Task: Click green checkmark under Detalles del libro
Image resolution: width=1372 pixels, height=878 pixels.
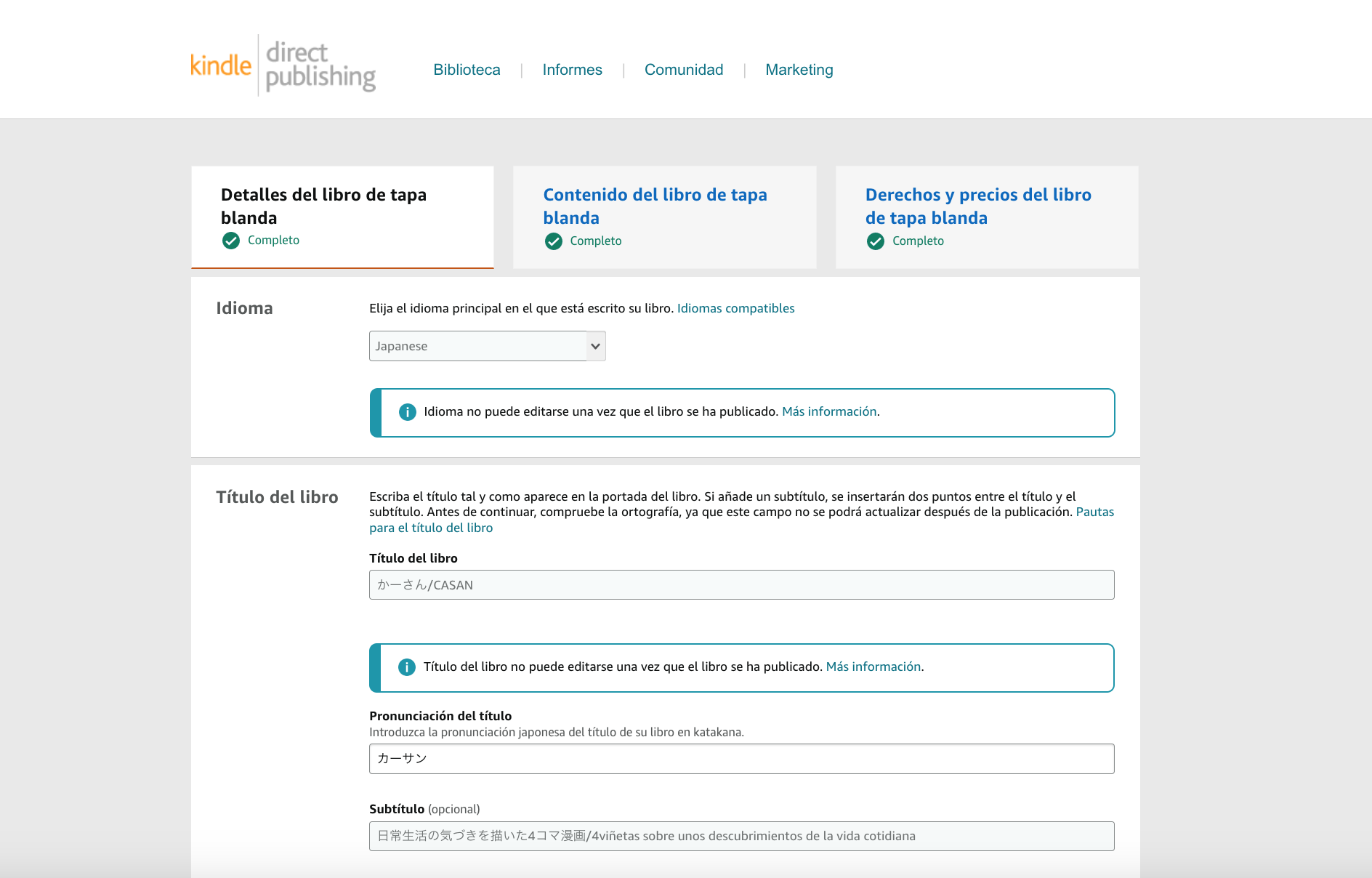Action: coord(231,241)
